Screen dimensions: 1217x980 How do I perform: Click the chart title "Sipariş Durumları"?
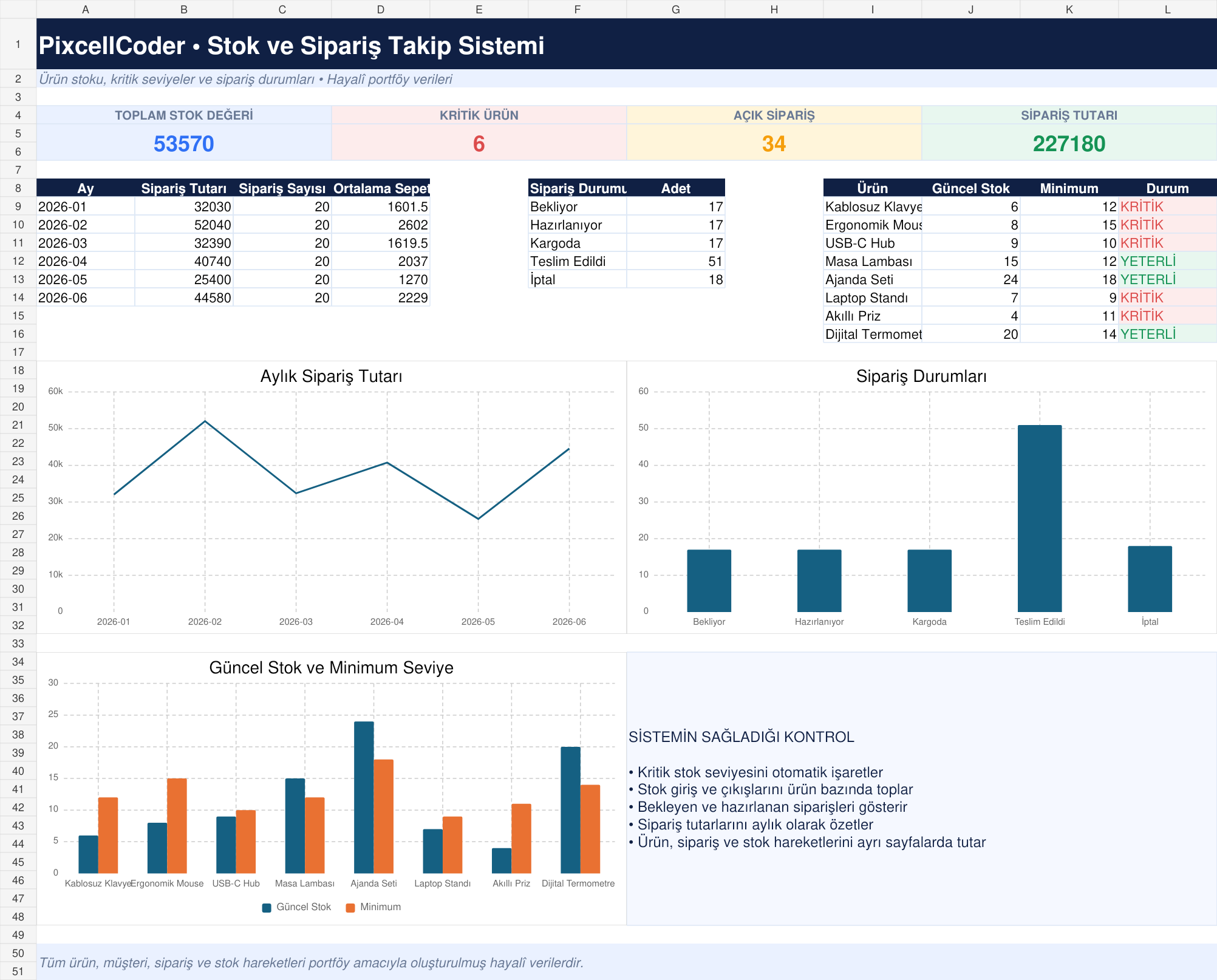pos(921,376)
